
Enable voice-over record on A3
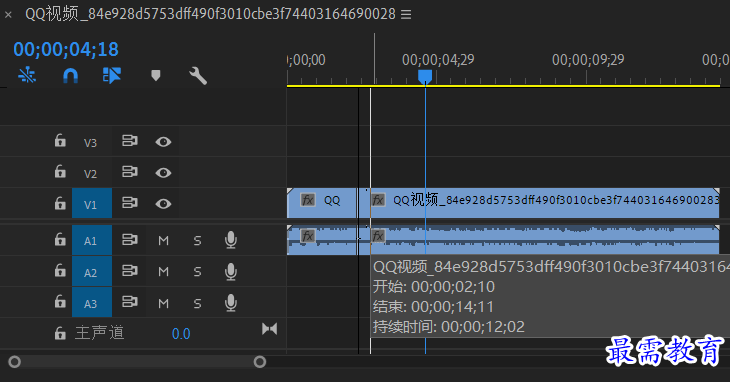231,303
